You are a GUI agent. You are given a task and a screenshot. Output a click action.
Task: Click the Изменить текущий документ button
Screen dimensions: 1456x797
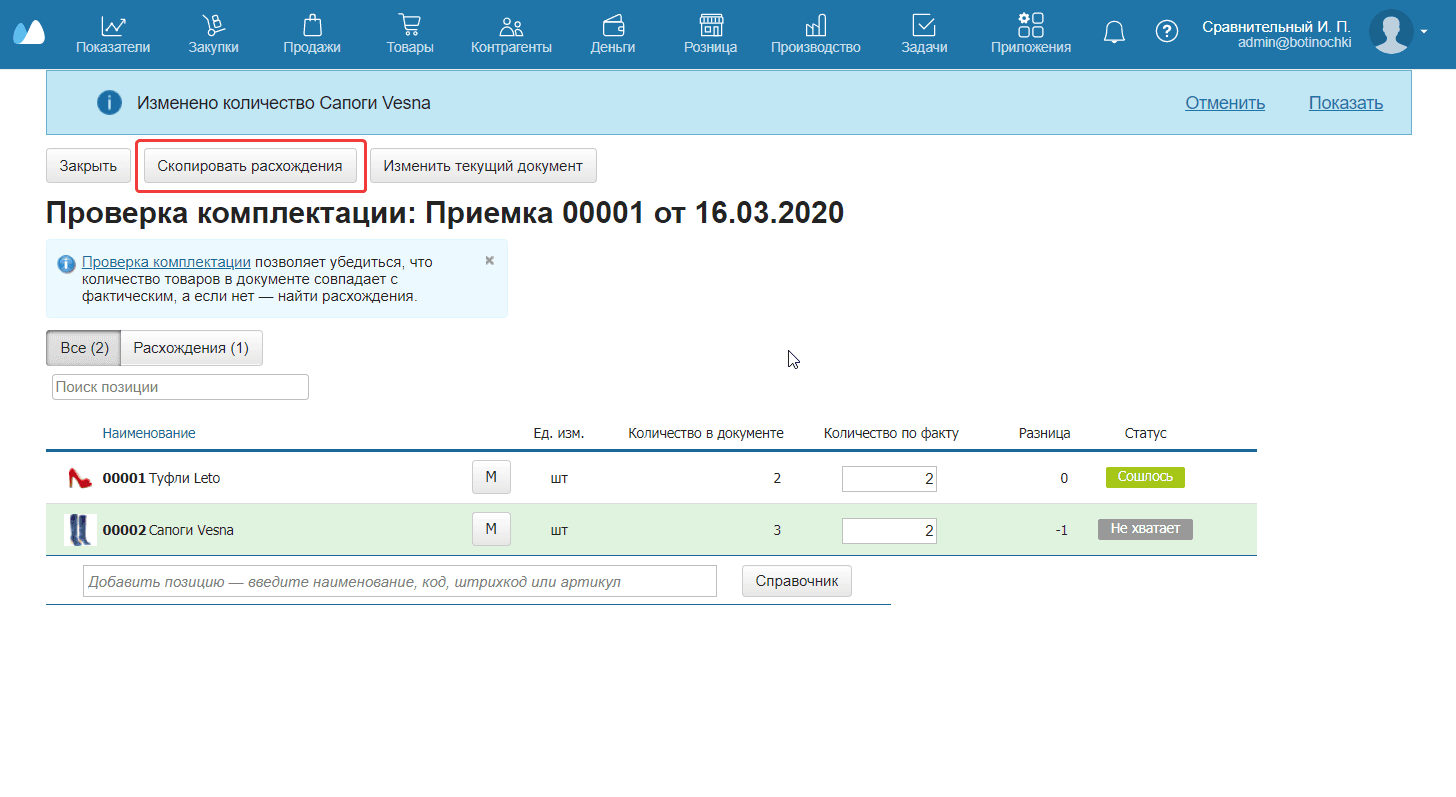[x=483, y=166]
